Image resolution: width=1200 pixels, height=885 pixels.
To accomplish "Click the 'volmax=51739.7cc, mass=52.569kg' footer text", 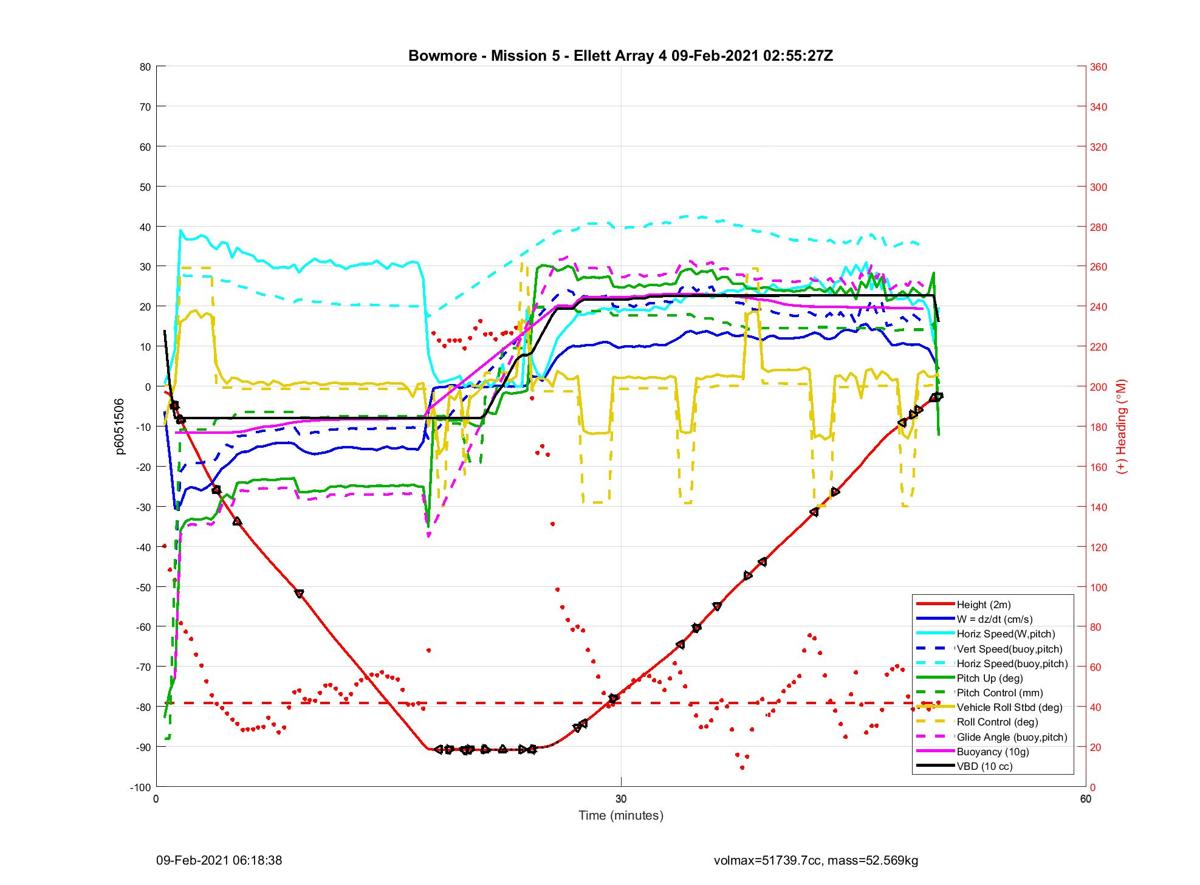I will [816, 859].
